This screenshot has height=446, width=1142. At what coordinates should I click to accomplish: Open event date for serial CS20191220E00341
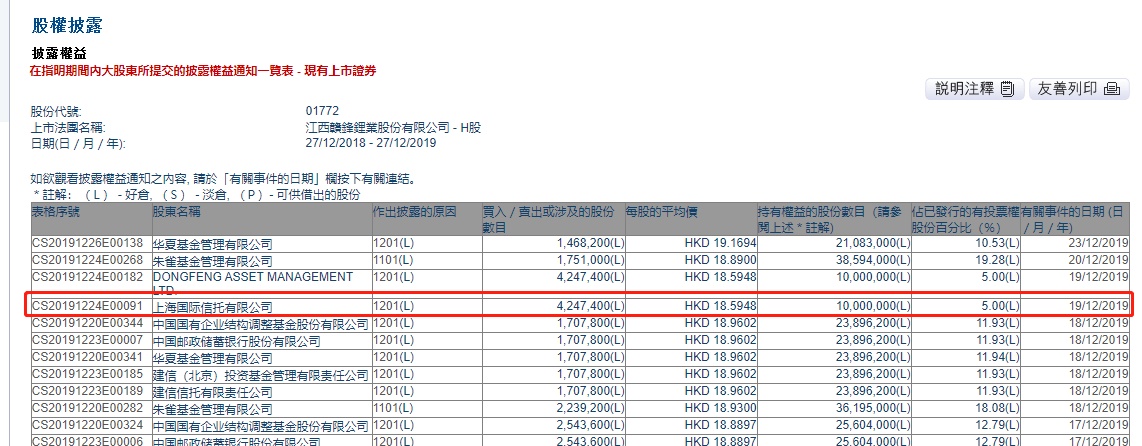point(1100,357)
